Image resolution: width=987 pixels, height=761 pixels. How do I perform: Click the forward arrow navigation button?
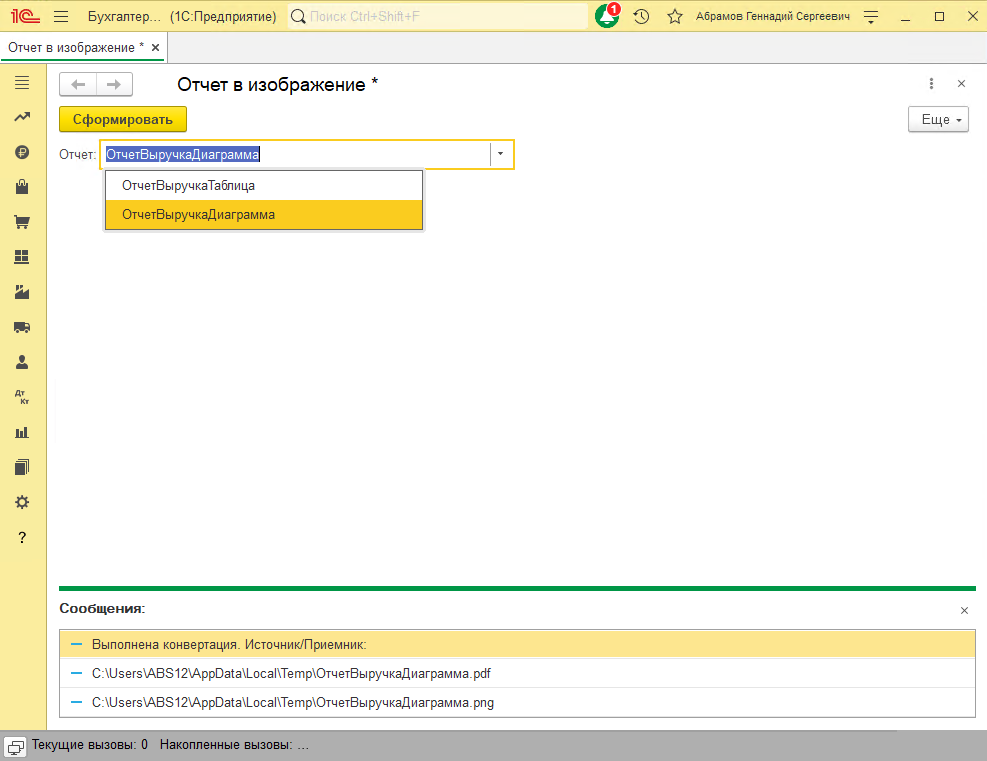(114, 84)
